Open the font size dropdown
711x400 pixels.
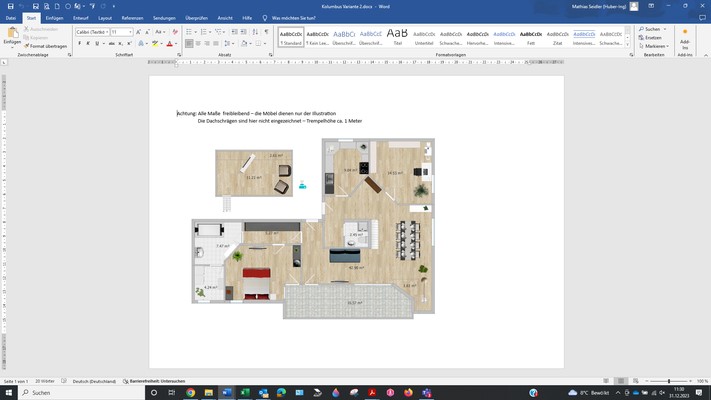point(121,32)
